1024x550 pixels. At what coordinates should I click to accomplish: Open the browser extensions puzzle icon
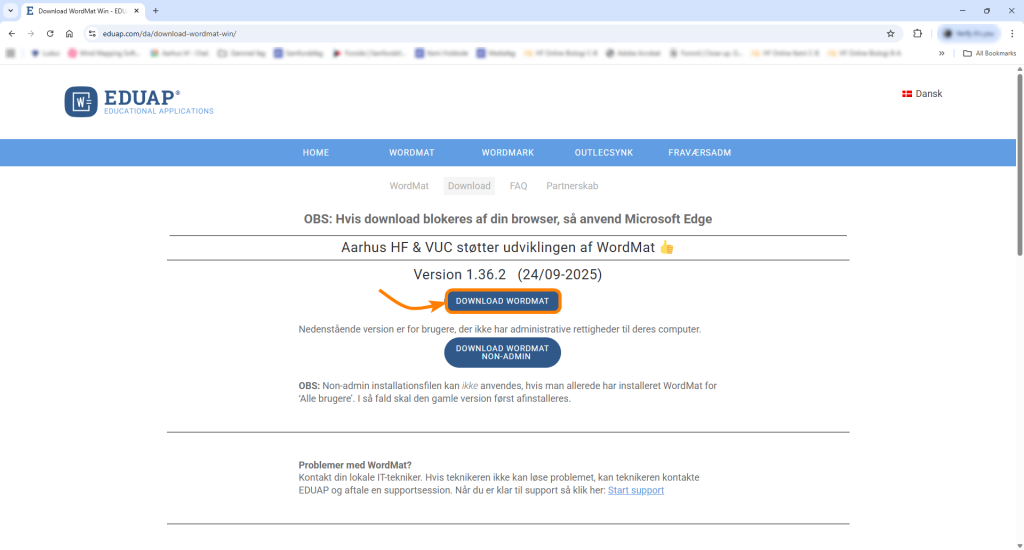pos(917,33)
